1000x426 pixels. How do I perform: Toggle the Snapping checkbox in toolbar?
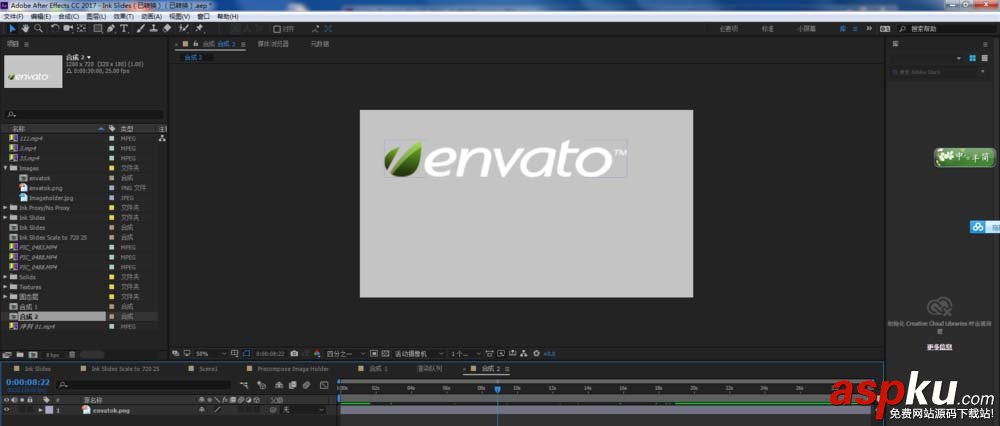coord(277,29)
